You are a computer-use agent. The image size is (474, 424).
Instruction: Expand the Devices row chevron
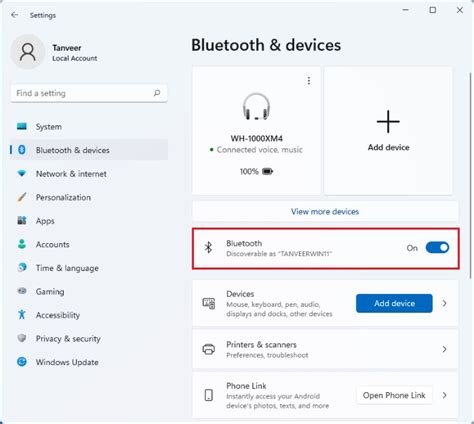point(444,303)
